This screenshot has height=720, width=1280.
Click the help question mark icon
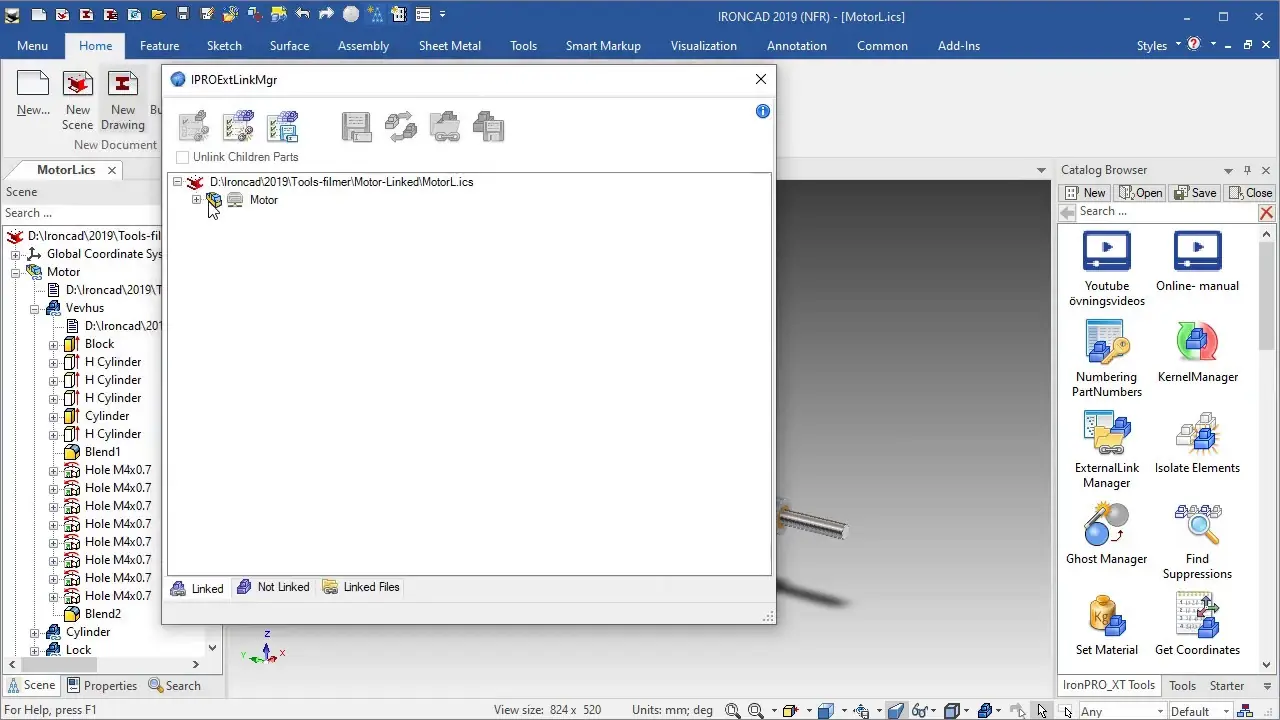1193,45
